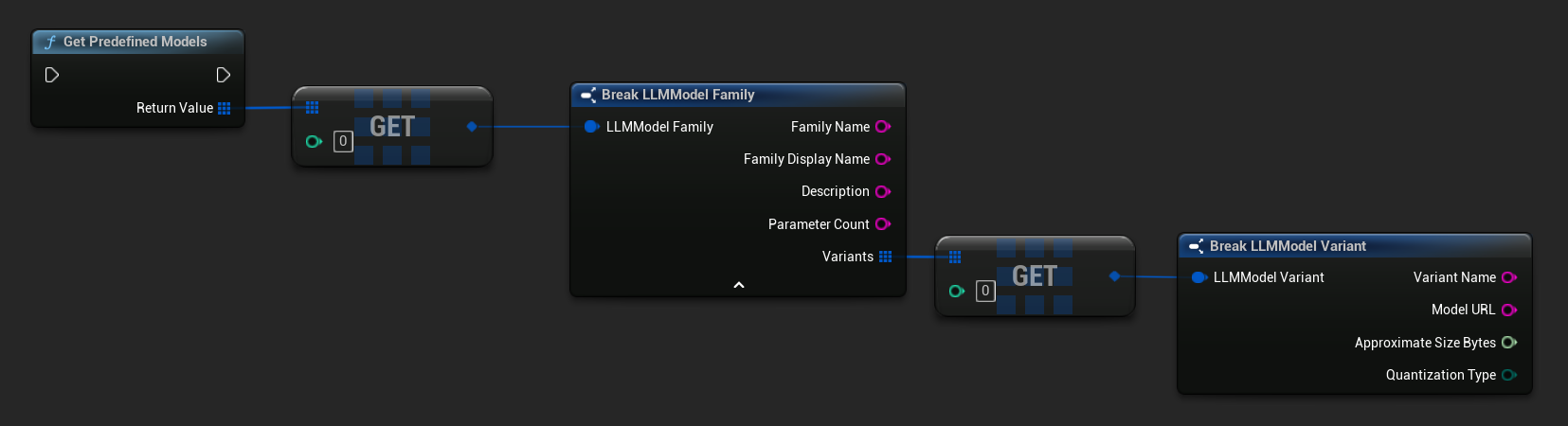This screenshot has height=426, width=1568.
Task: Click the Family Display Name output pin
Action: 883,159
